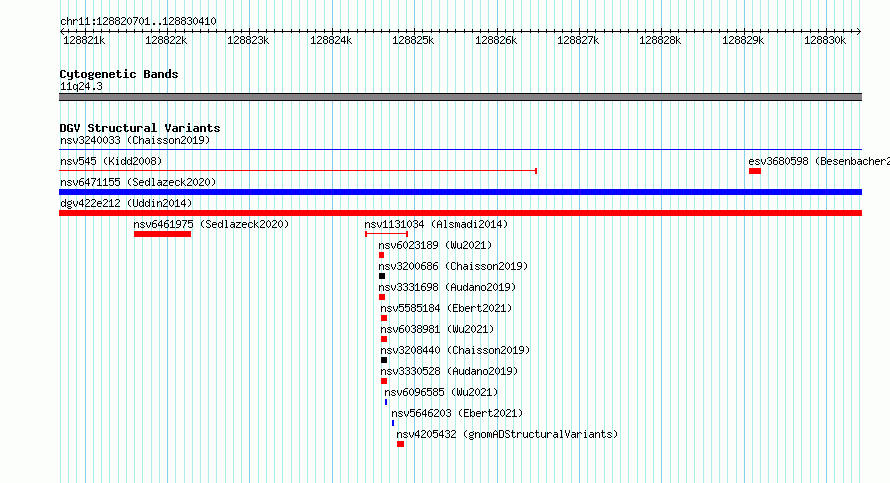This screenshot has height=483, width=890.
Task: Open the nsv3330528 (Audano2019) label
Action: pyautogui.click(x=449, y=371)
